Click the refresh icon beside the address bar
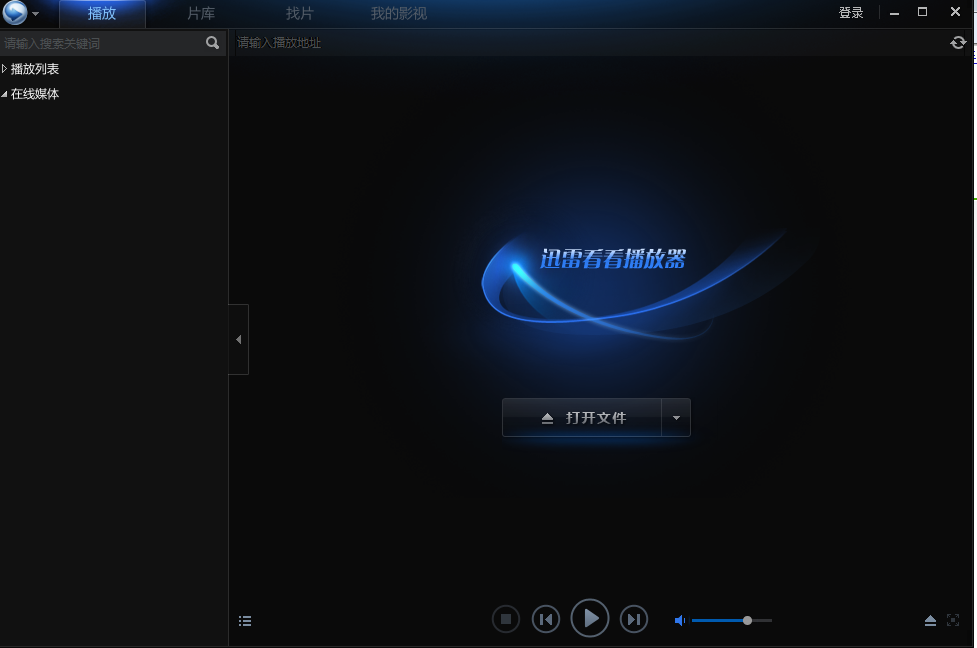Screen dimensions: 977x648 (958, 43)
